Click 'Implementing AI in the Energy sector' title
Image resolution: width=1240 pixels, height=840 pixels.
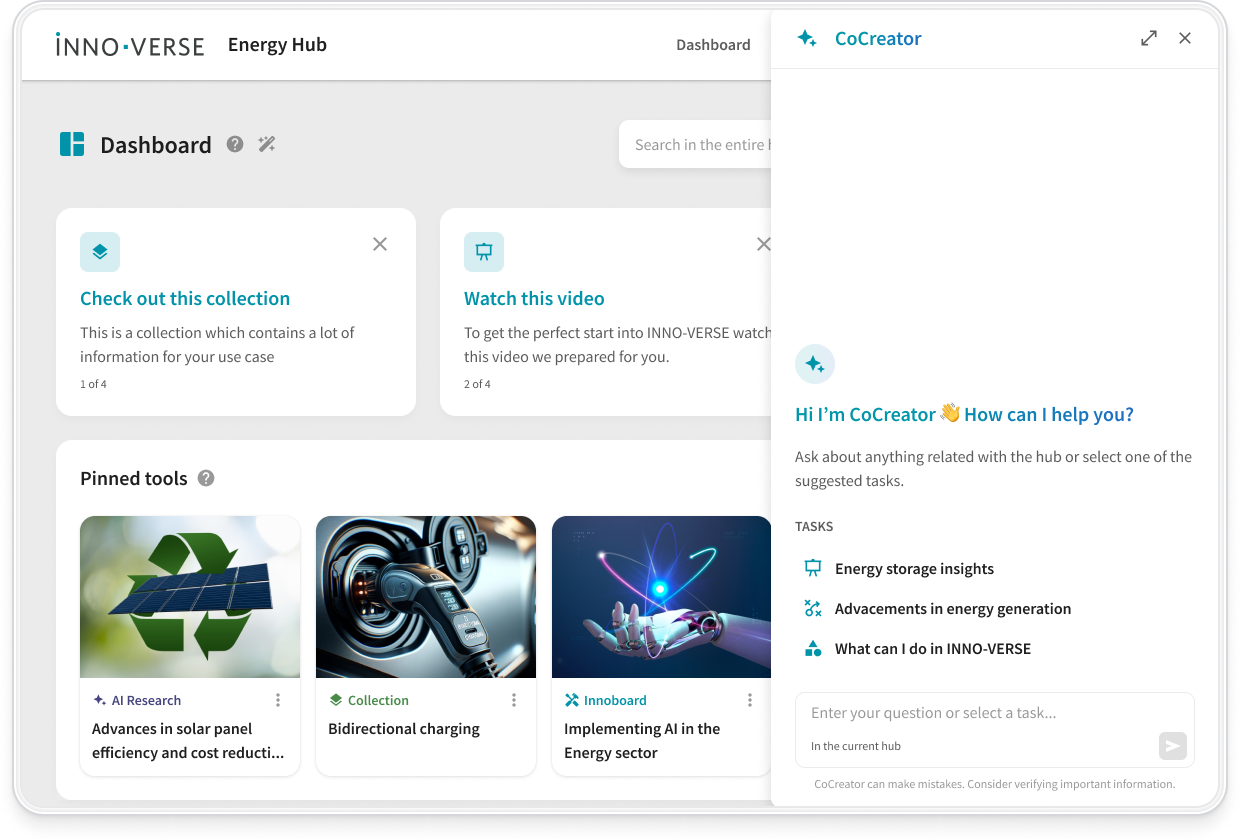642,741
